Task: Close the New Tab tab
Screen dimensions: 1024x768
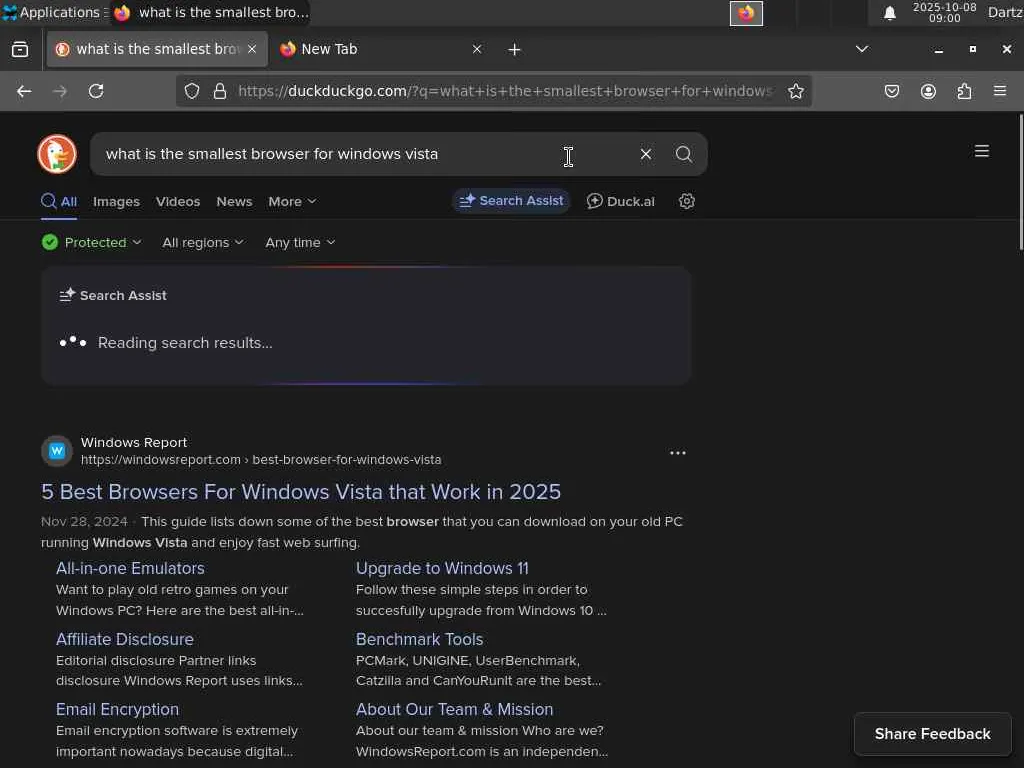Action: pos(477,49)
